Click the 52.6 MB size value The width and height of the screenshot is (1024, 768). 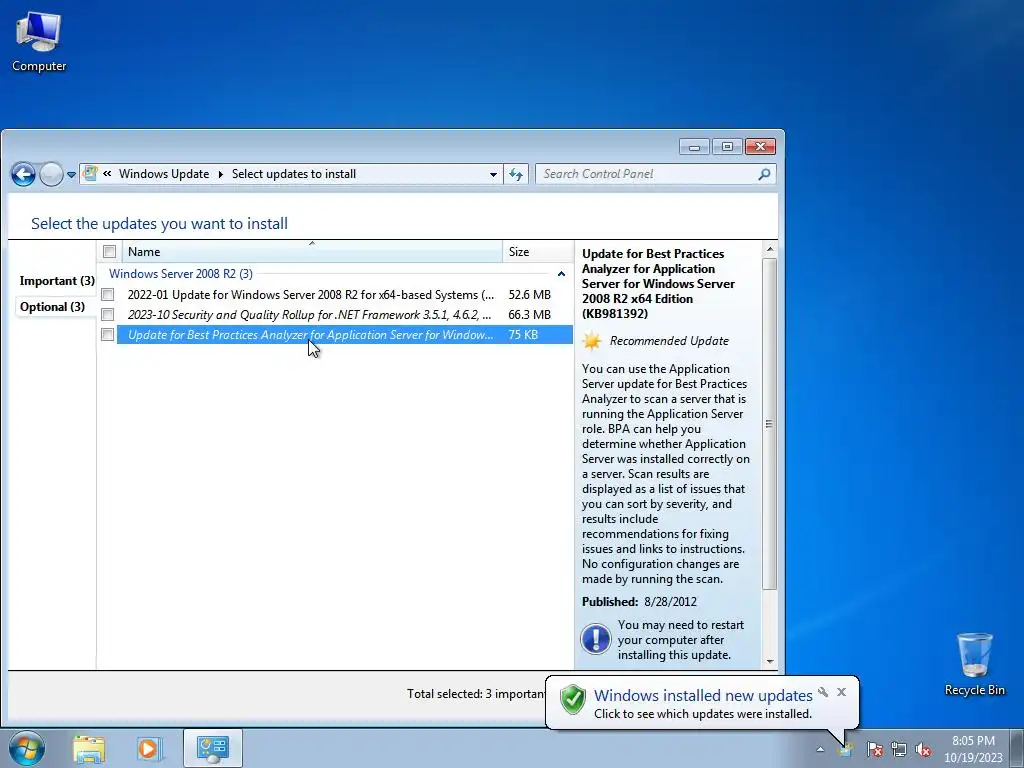point(530,295)
